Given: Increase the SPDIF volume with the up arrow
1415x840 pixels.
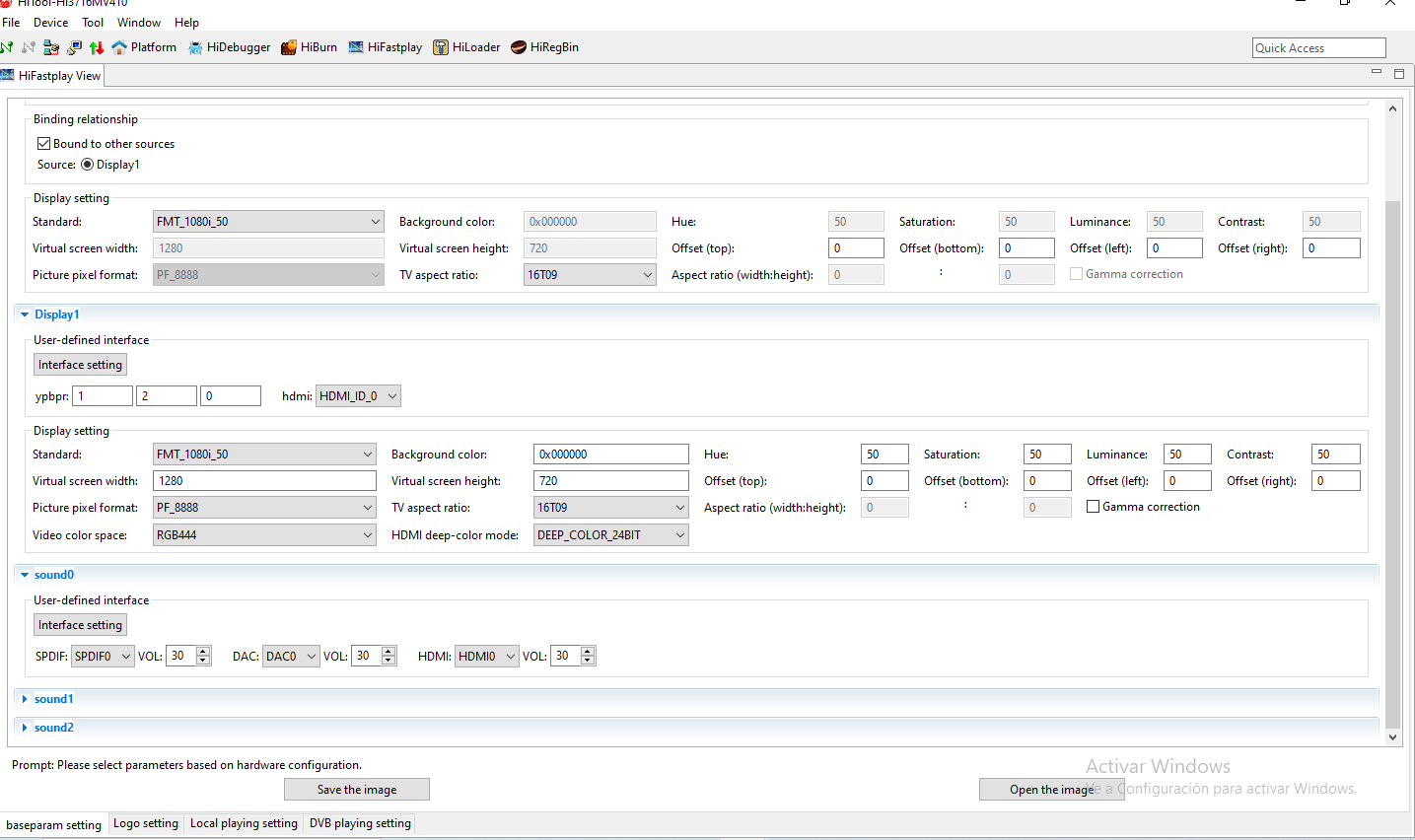Looking at the screenshot, I should pos(203,652).
